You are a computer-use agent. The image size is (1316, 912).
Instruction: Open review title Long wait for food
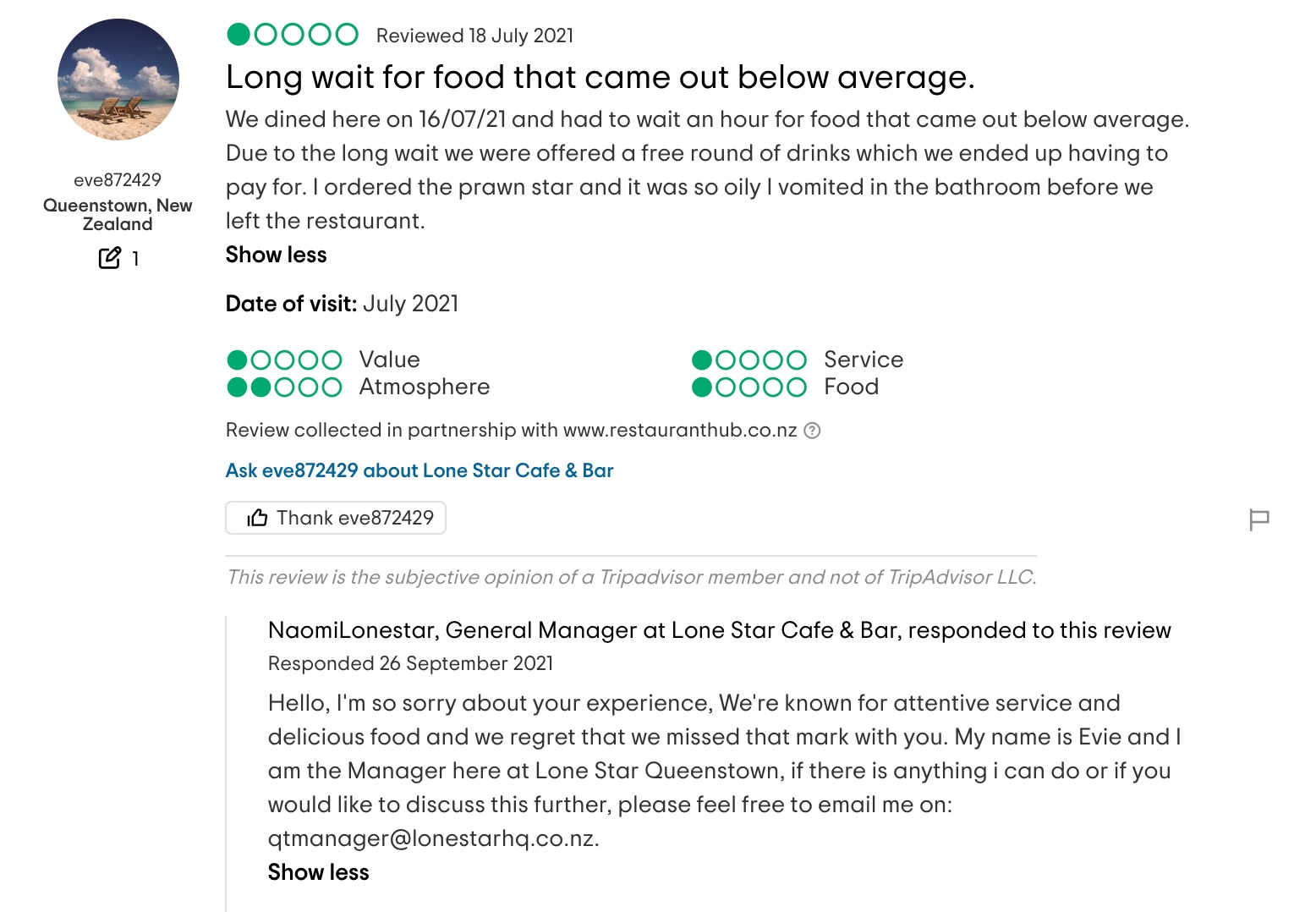tap(600, 77)
